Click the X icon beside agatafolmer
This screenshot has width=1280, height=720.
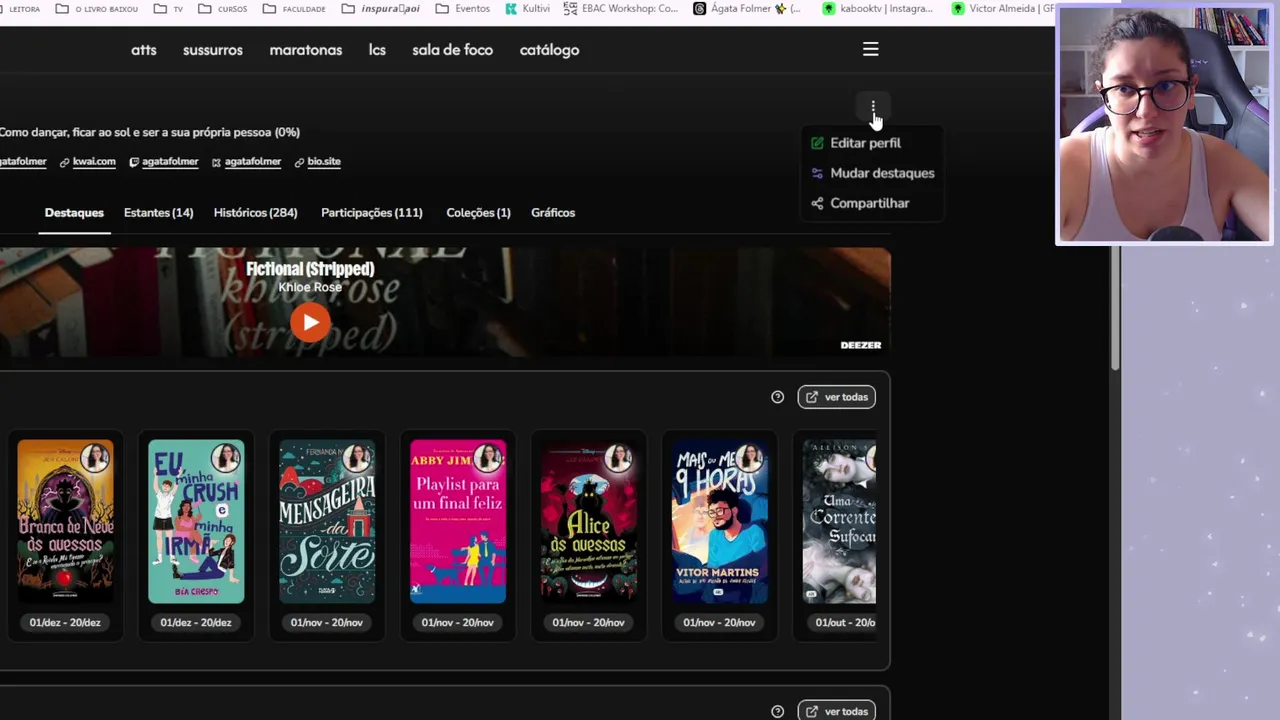point(216,162)
